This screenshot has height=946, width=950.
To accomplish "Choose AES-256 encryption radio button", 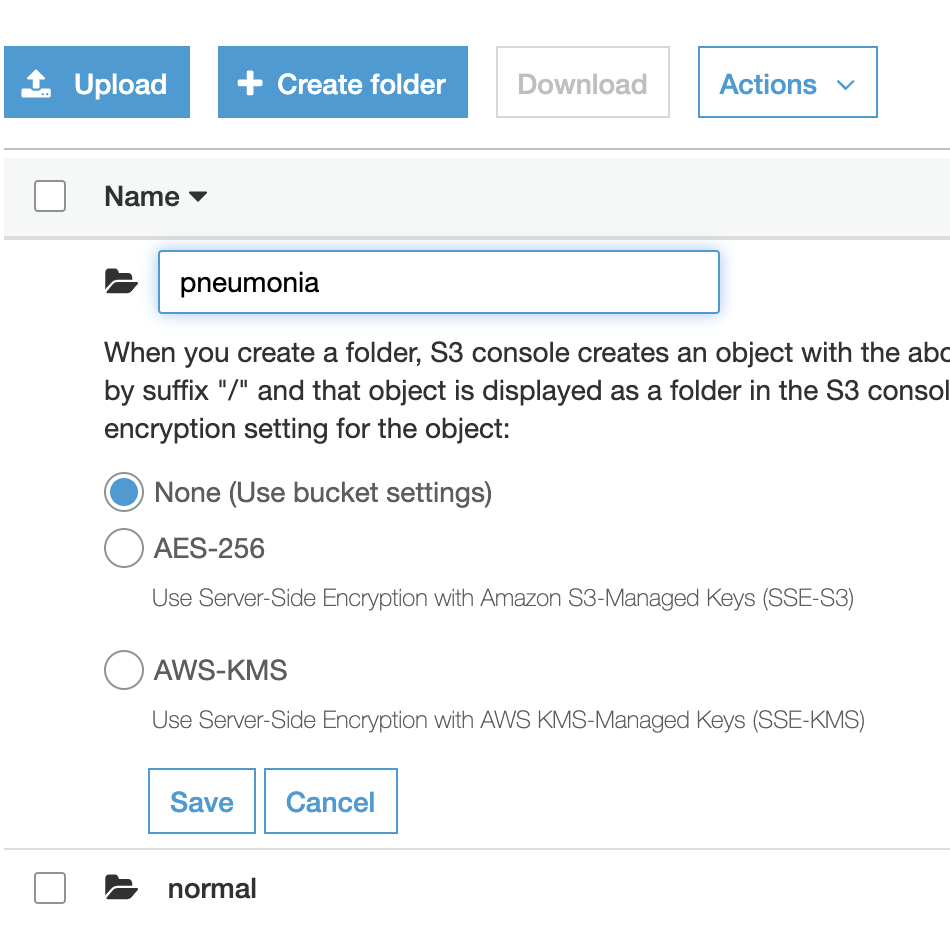I will (123, 548).
